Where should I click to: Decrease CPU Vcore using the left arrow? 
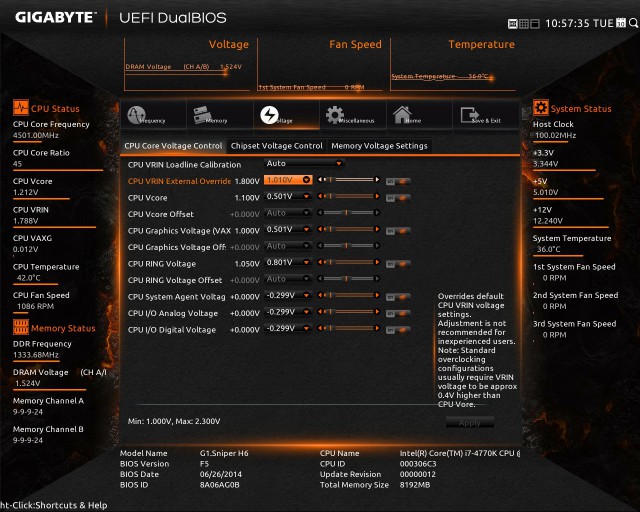pos(320,196)
